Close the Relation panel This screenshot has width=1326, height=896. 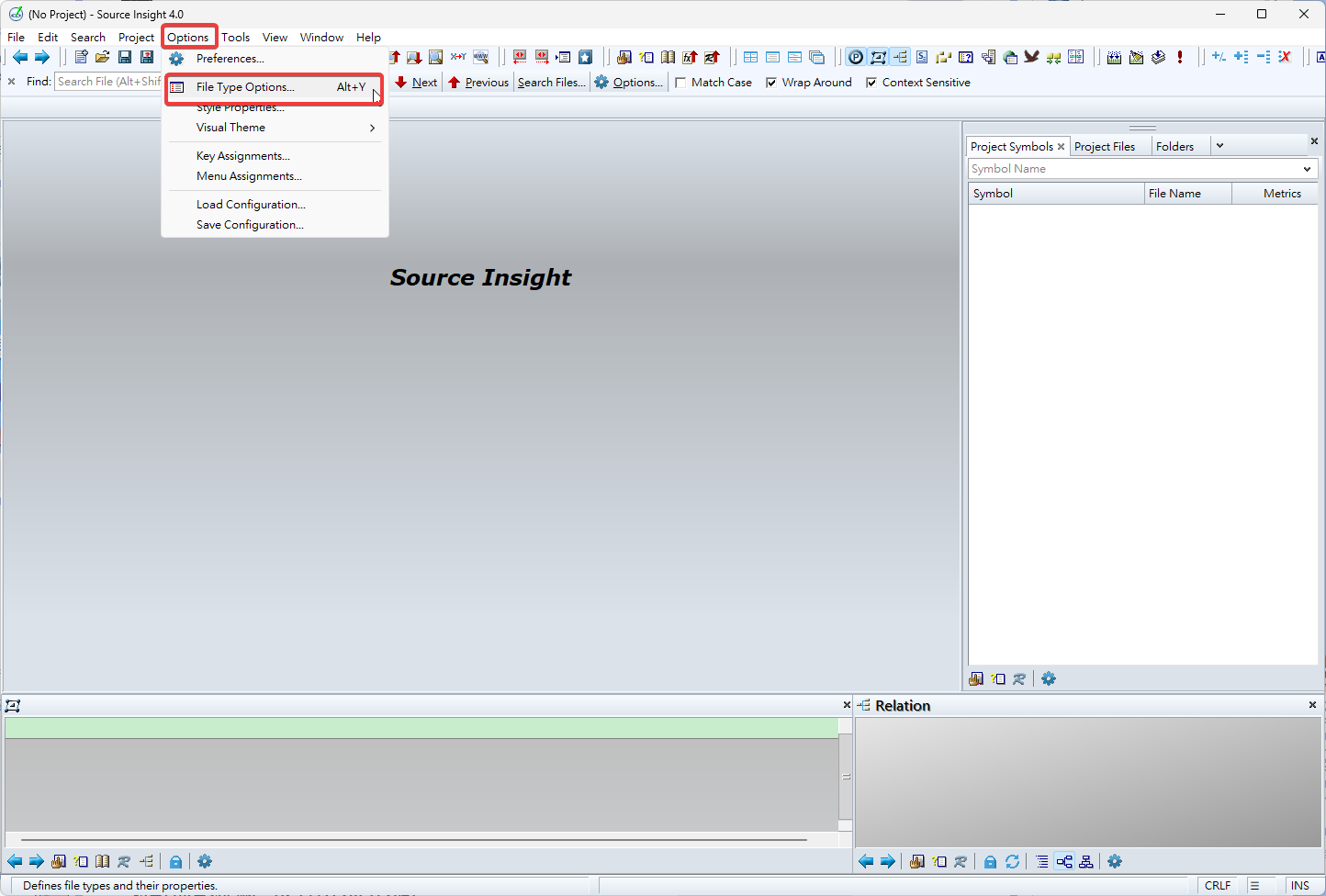1312,705
